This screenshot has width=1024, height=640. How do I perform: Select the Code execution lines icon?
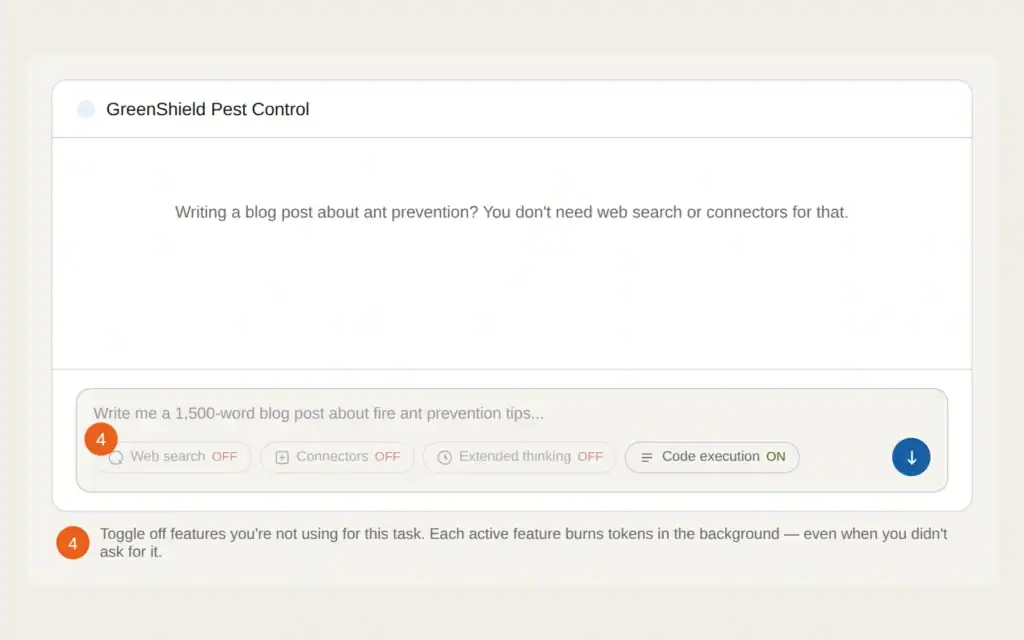click(x=646, y=457)
